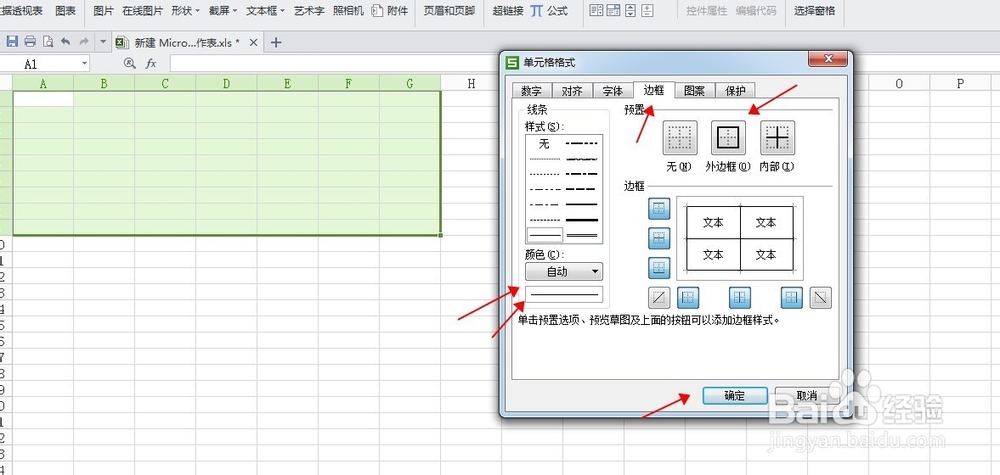
Task: Toggle the left border button
Action: (688, 297)
